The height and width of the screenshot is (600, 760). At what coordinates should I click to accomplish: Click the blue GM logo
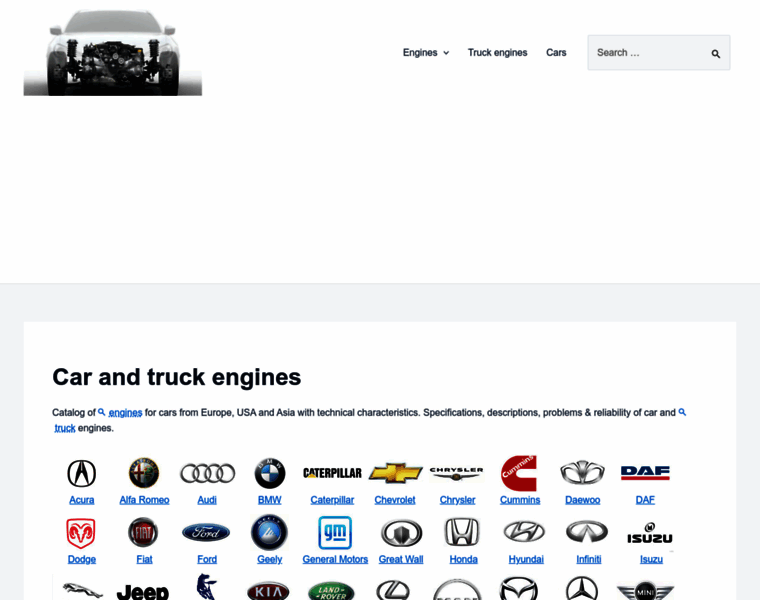pyautogui.click(x=335, y=533)
